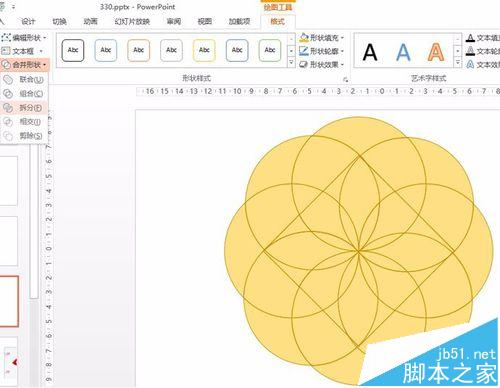Apply the blue A WordArt style
Viewport: 500px width, 388px height.
(403, 52)
